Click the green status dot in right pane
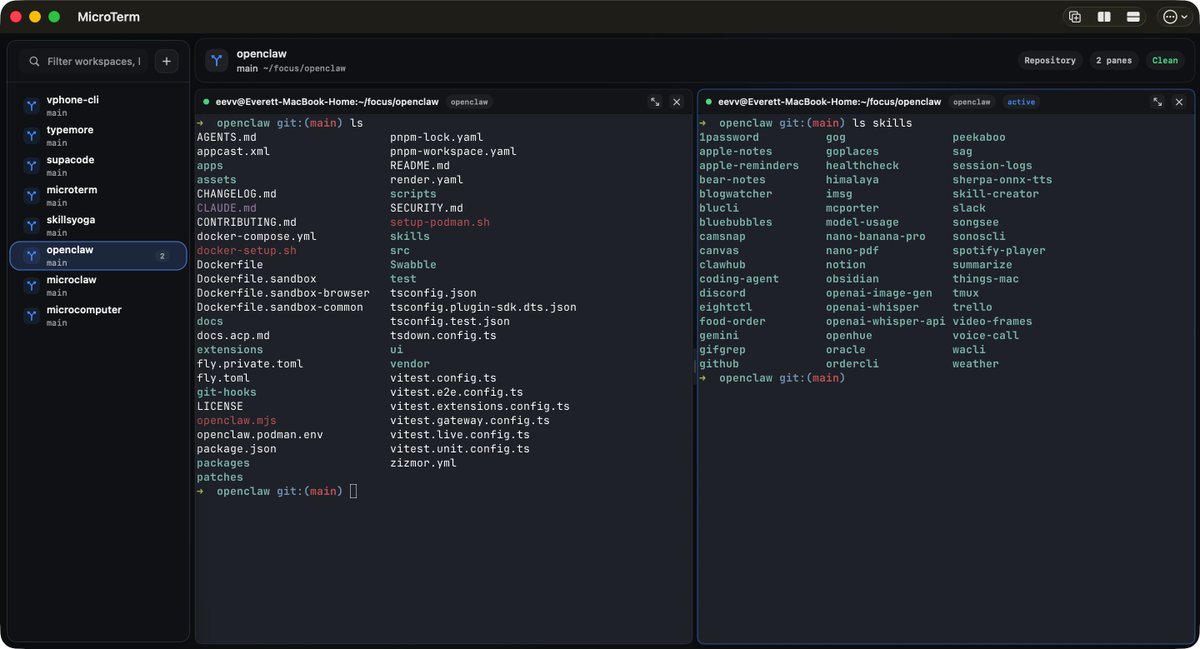 (x=708, y=102)
